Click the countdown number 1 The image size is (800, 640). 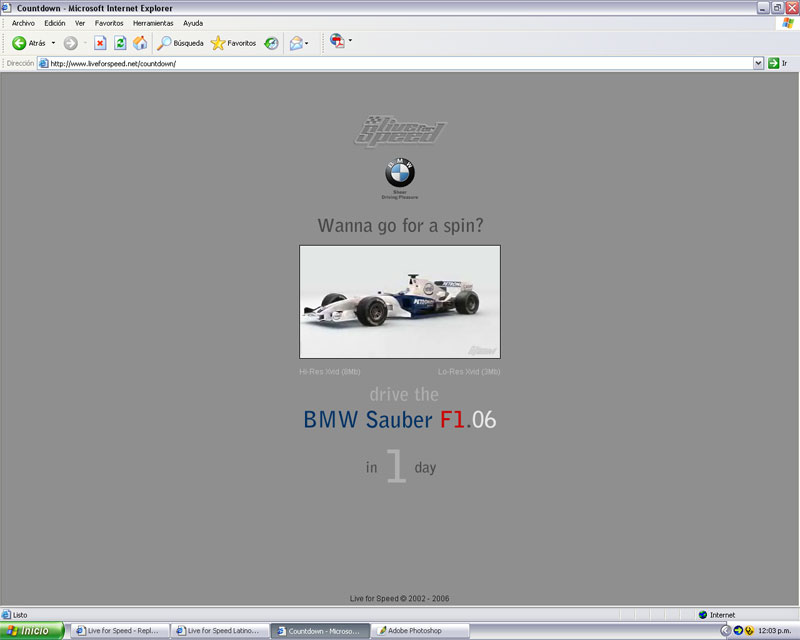396,465
